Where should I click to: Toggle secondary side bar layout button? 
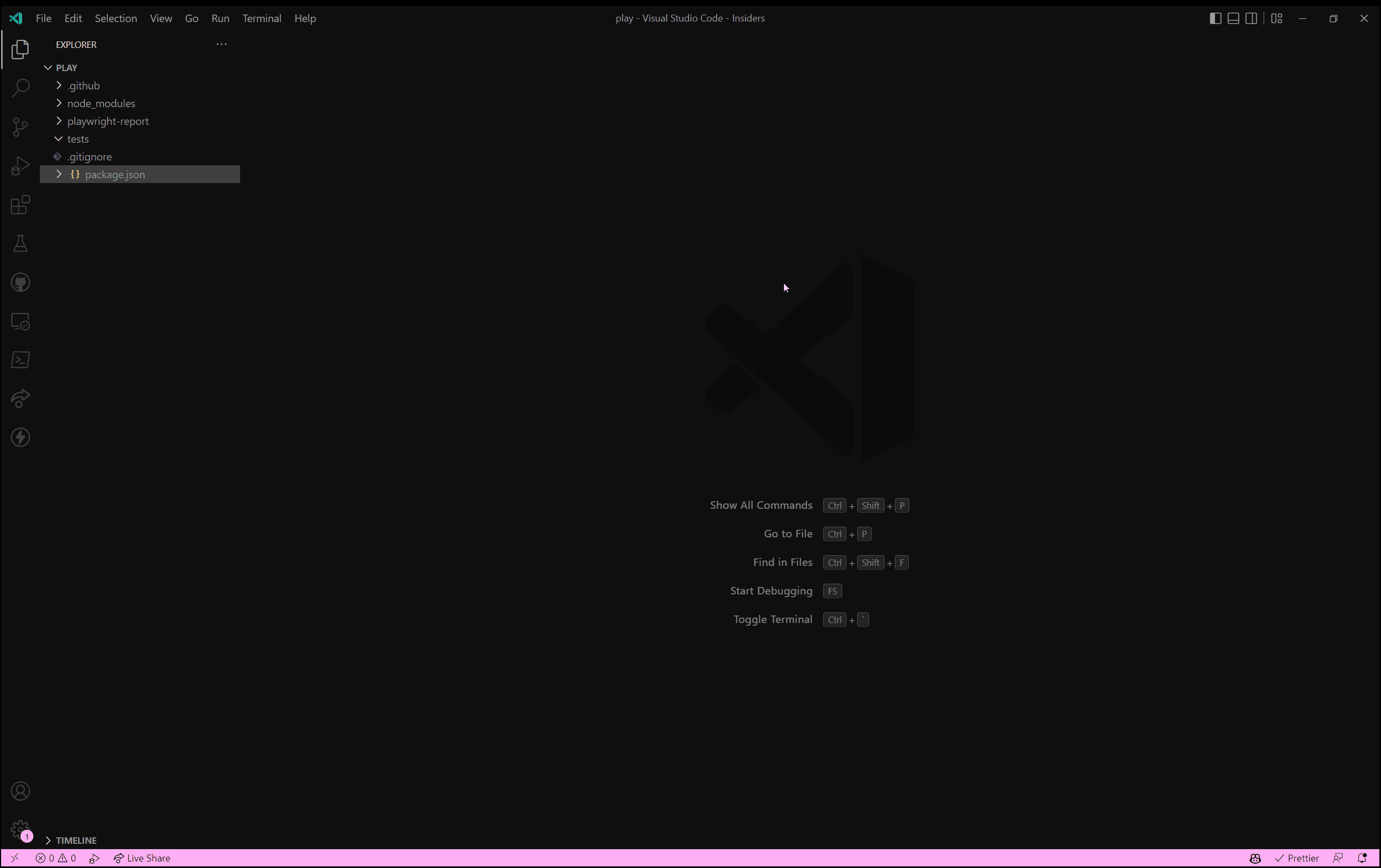(x=1251, y=18)
